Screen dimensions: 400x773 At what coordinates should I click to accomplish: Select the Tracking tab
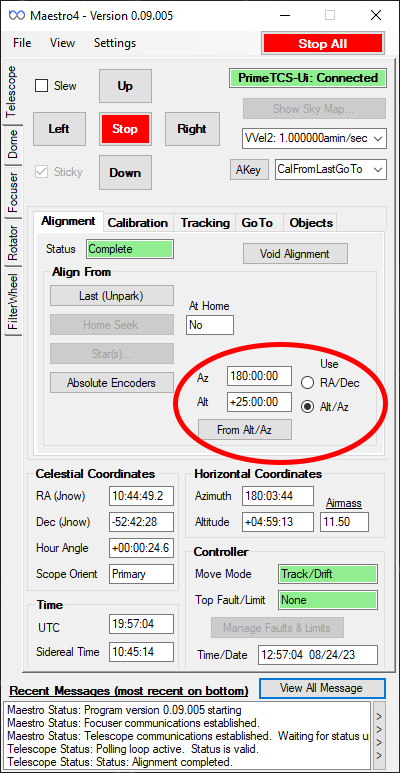pyautogui.click(x=205, y=223)
